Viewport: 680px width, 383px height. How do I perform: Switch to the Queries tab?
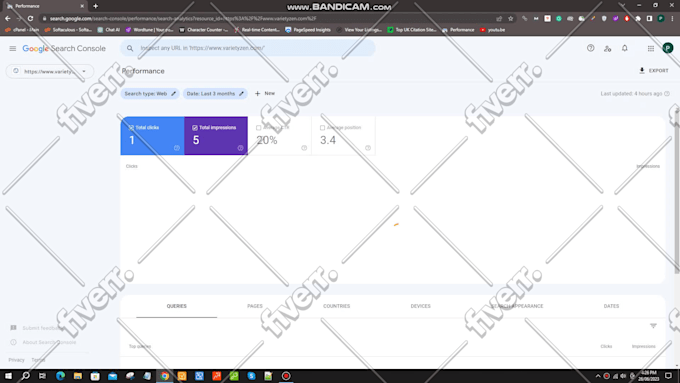(x=177, y=306)
